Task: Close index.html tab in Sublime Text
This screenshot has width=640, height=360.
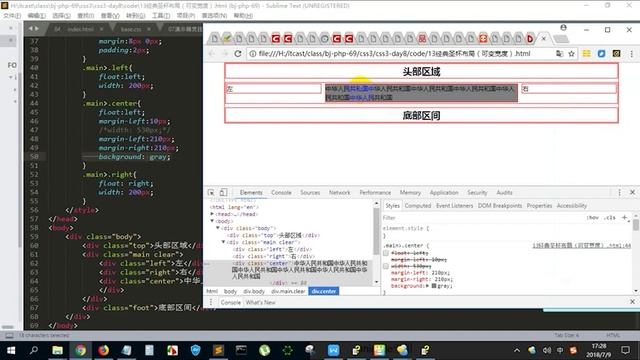Action: (x=101, y=29)
